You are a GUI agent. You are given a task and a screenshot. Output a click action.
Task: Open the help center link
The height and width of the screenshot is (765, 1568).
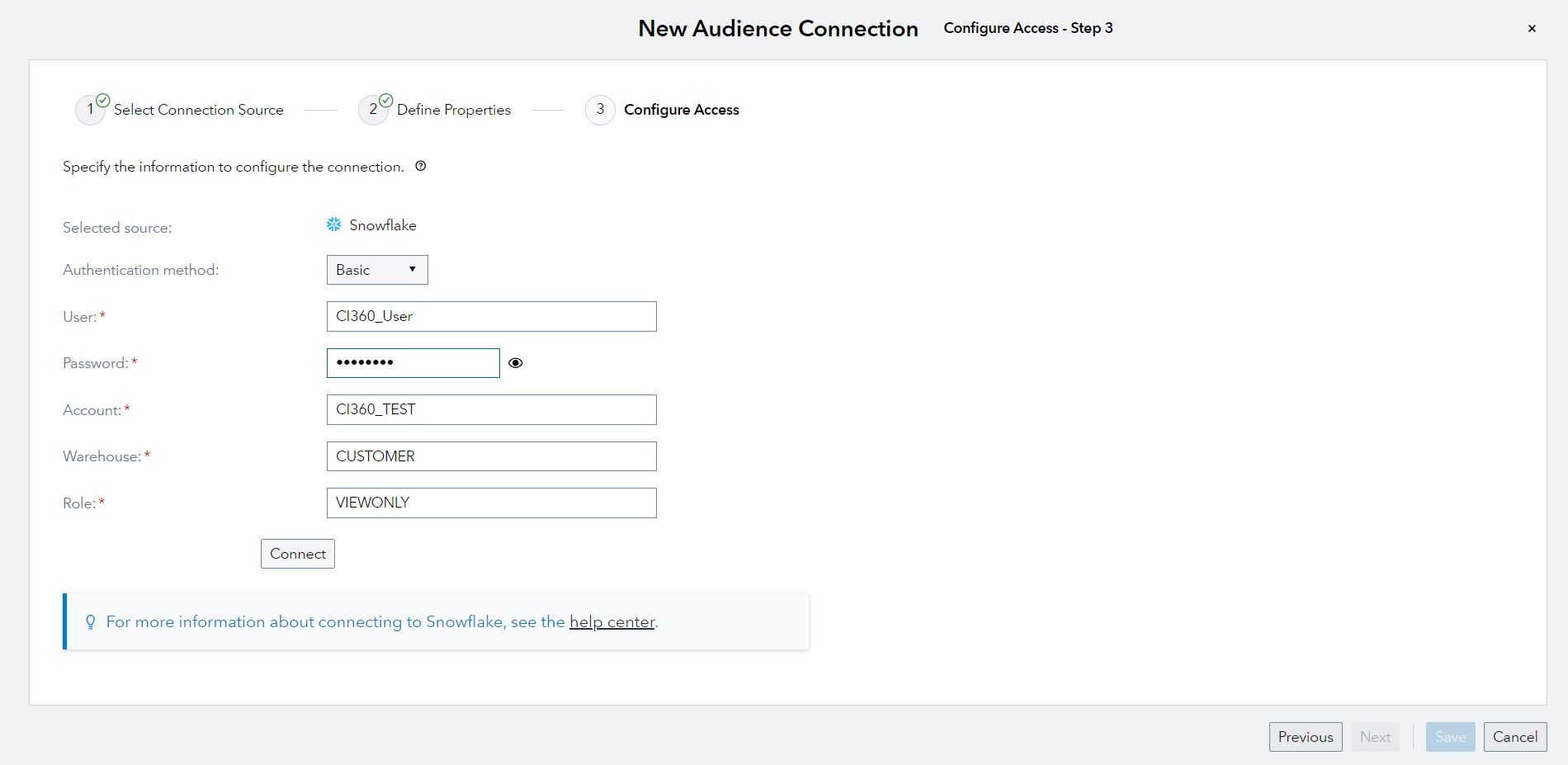[x=612, y=621]
